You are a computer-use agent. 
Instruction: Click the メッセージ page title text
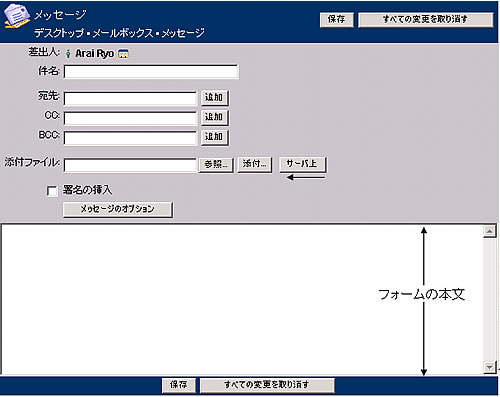click(x=60, y=15)
